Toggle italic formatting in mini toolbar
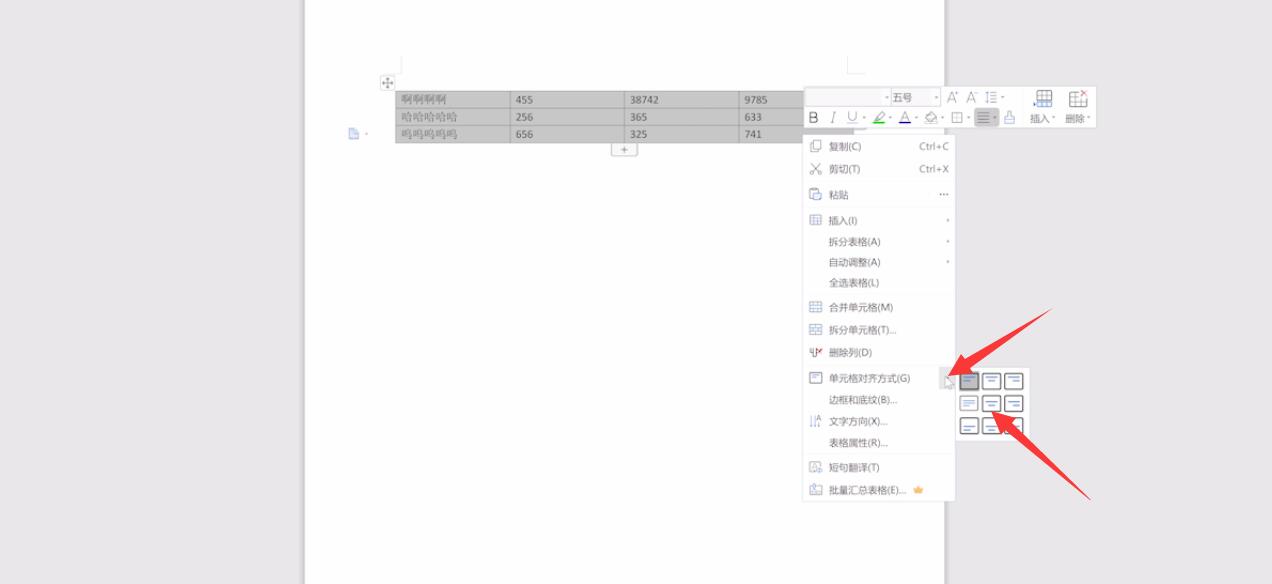 click(x=832, y=118)
